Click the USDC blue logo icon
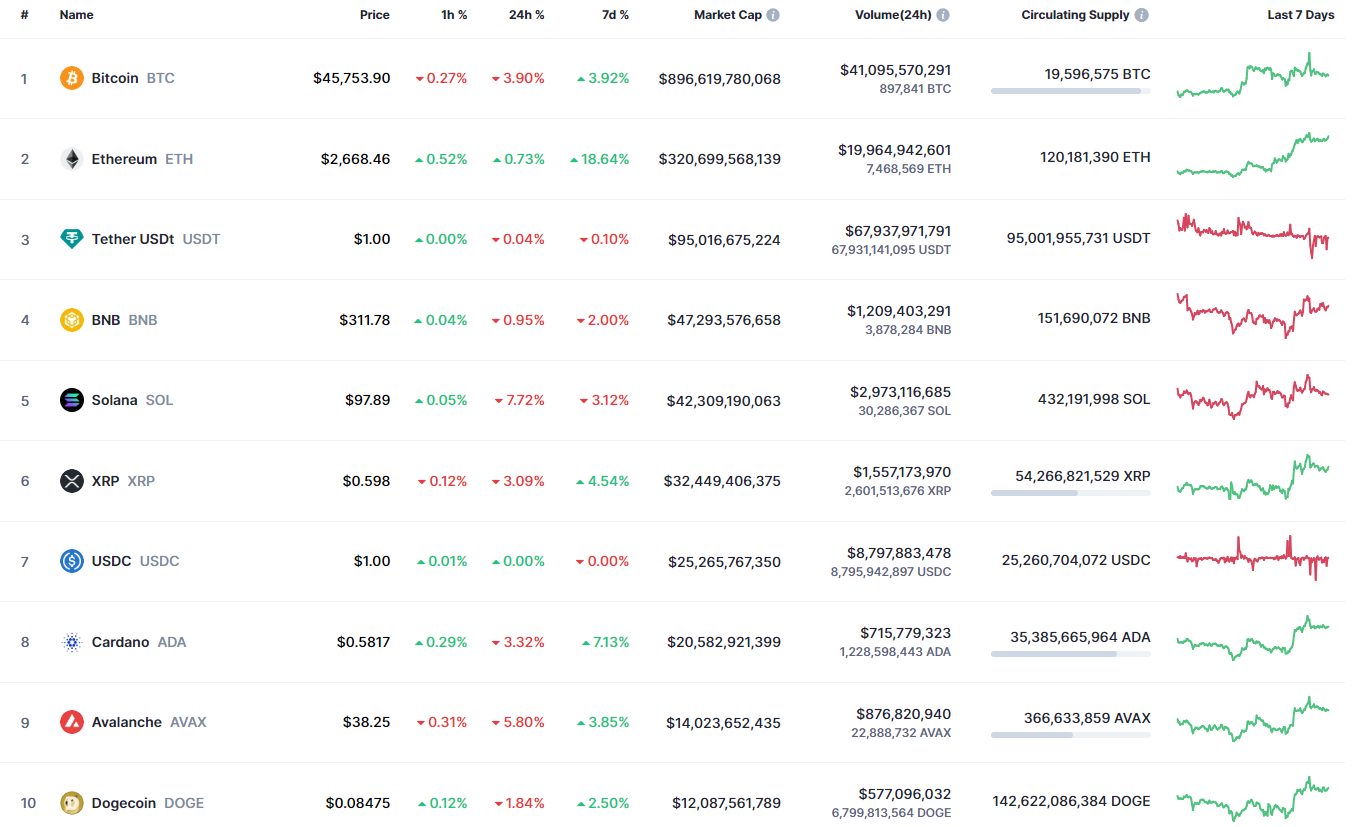This screenshot has width=1359, height=827. (x=72, y=561)
